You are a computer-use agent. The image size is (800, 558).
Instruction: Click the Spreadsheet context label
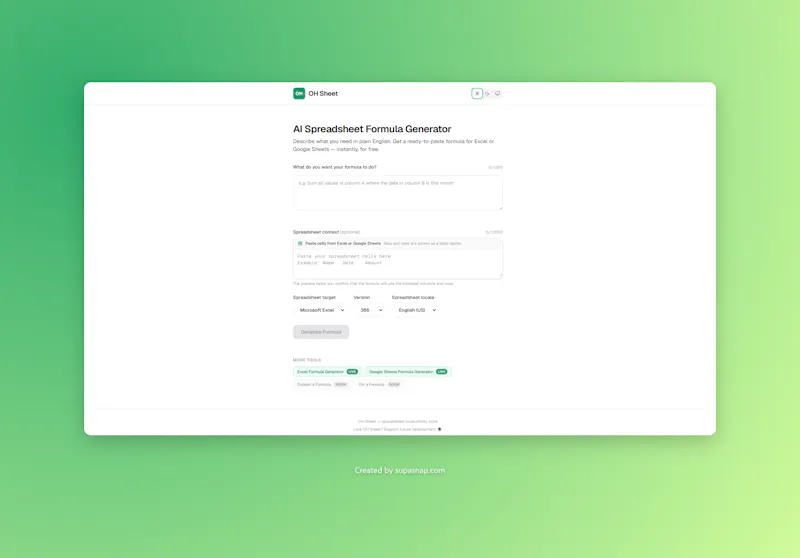[x=316, y=232]
